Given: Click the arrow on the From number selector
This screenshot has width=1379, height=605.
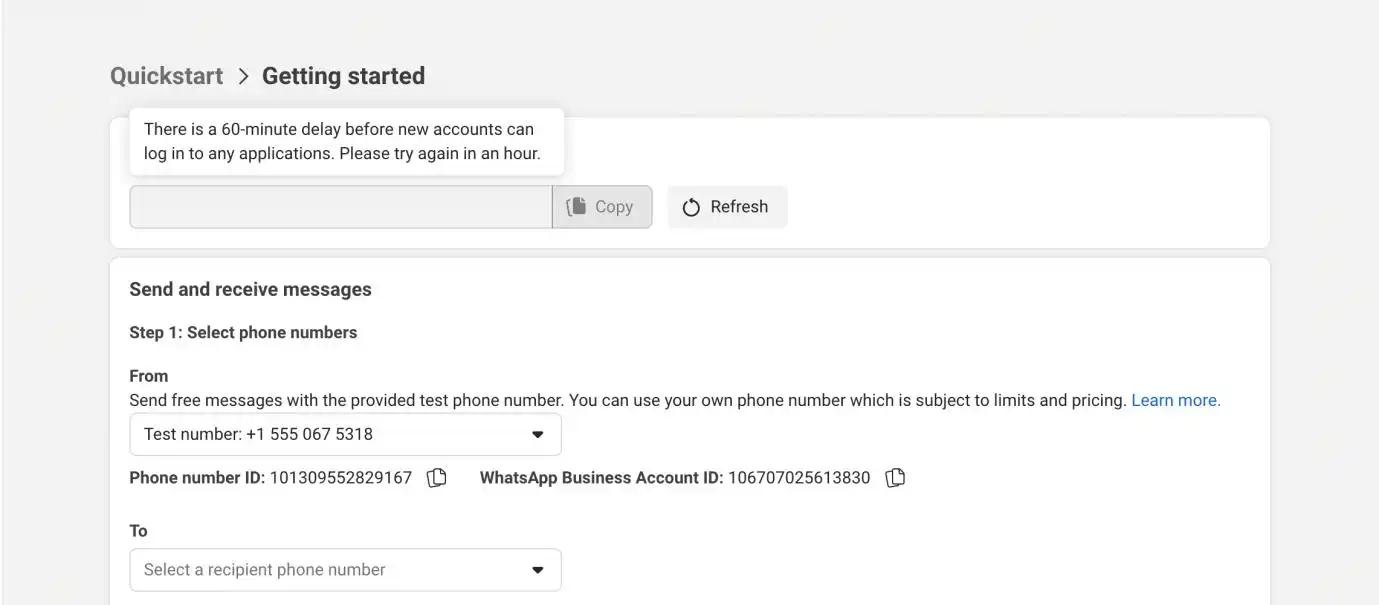Looking at the screenshot, I should click(x=537, y=435).
